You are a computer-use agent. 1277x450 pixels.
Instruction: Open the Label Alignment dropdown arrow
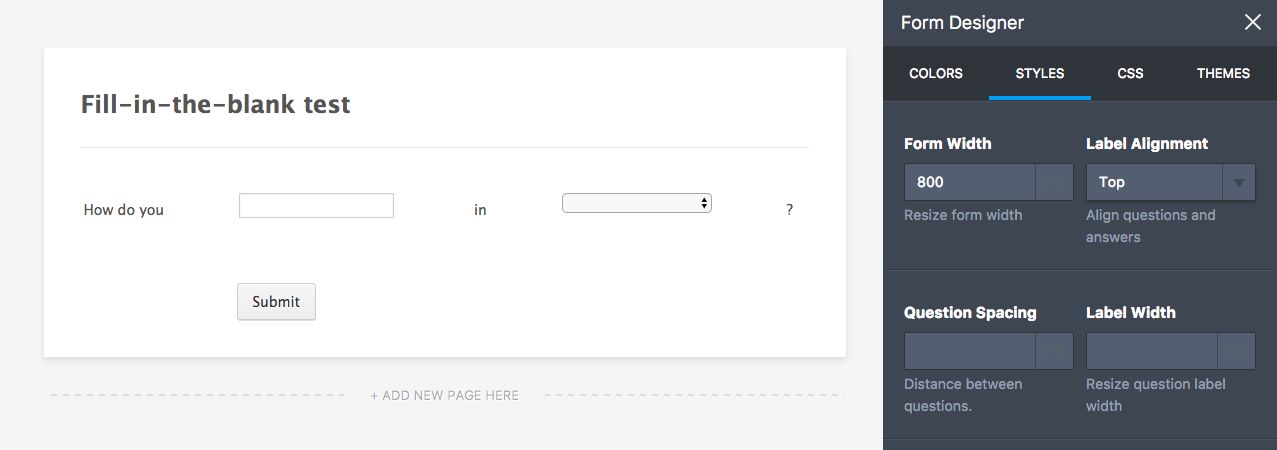tap(1238, 182)
